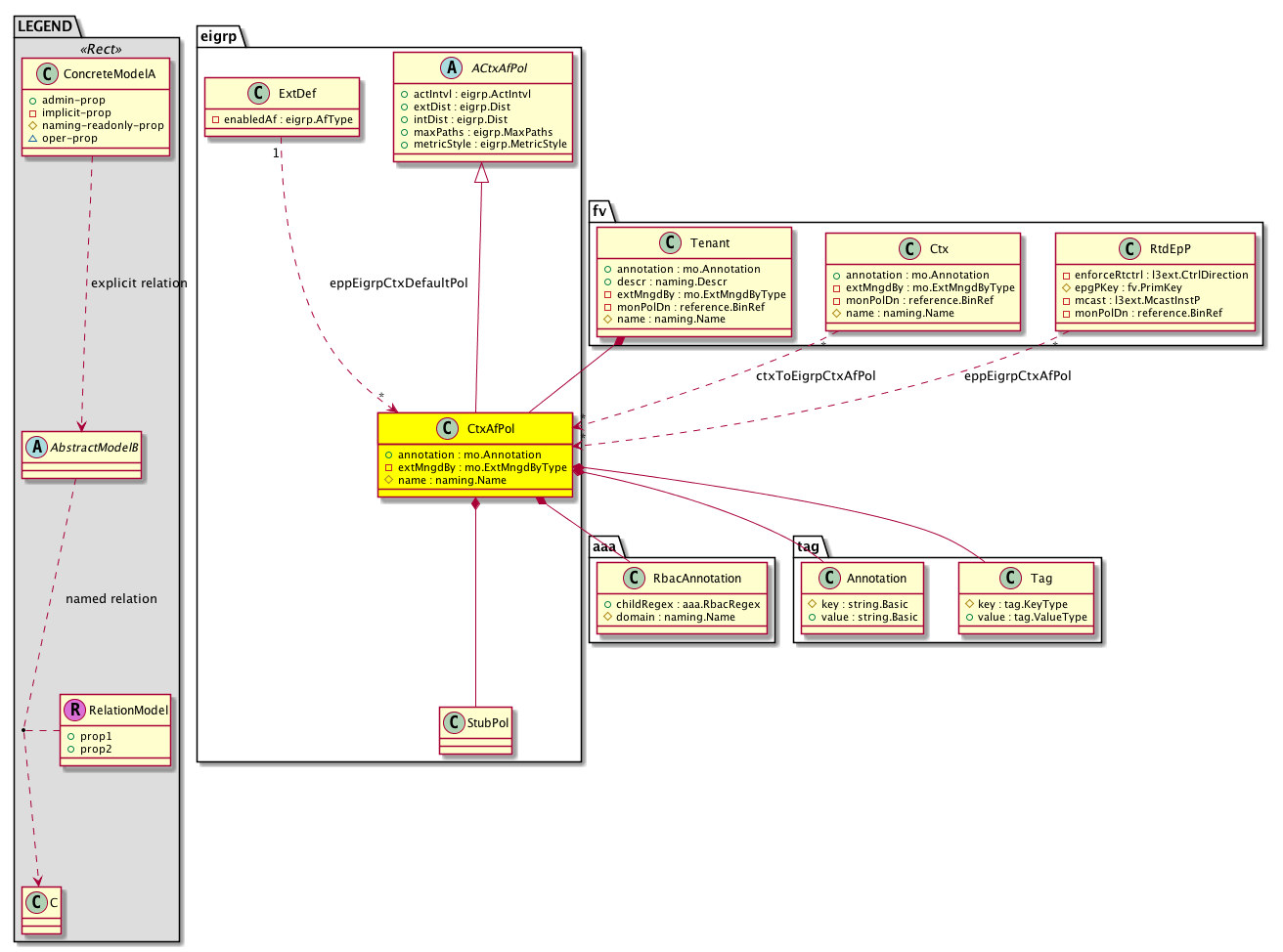
Task: Click the Tenant class circle icon
Action: pos(670,242)
